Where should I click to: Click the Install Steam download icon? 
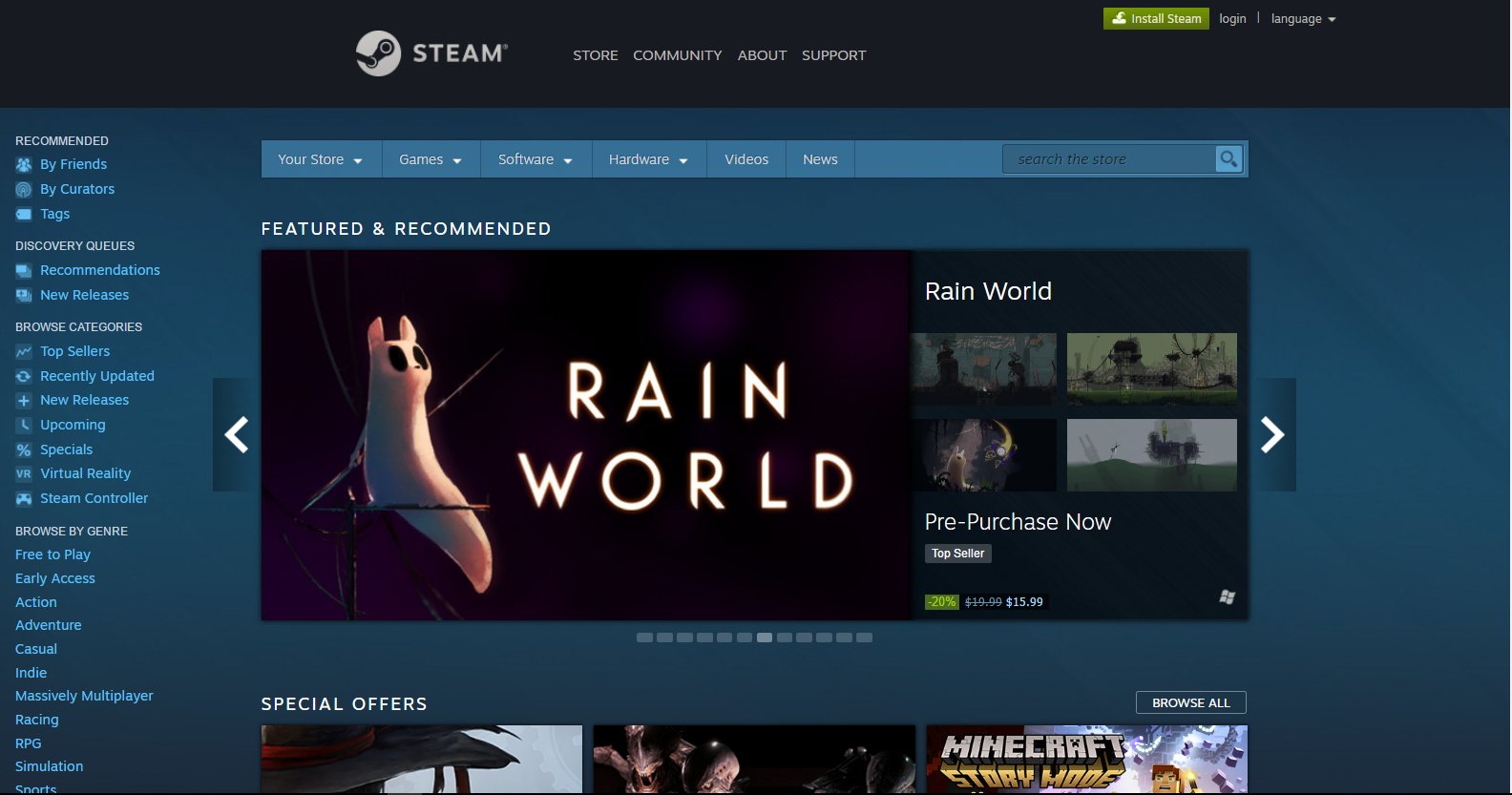pos(1119,18)
